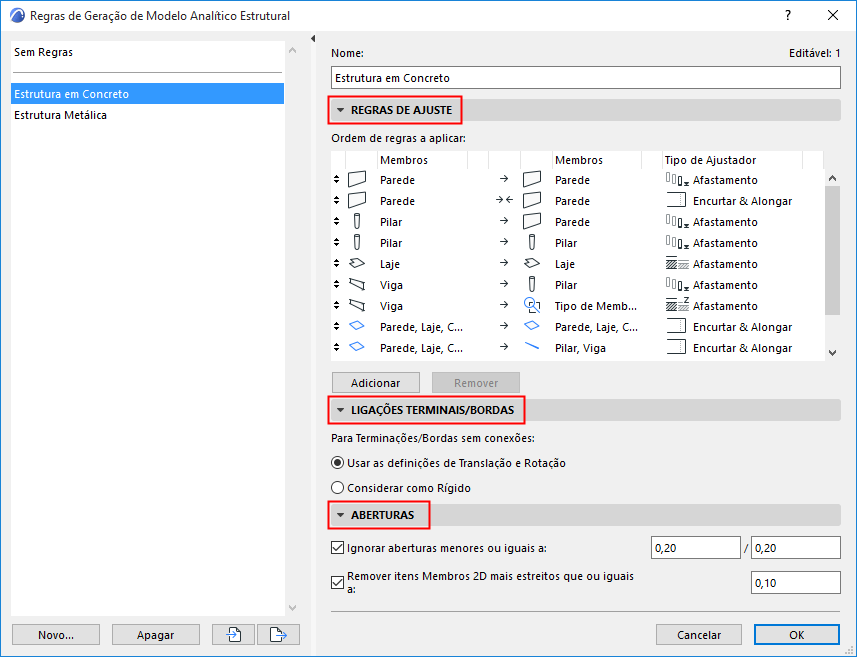This screenshot has height=657, width=857.
Task: Click the rules table scroll up arrow
Action: pos(832,178)
